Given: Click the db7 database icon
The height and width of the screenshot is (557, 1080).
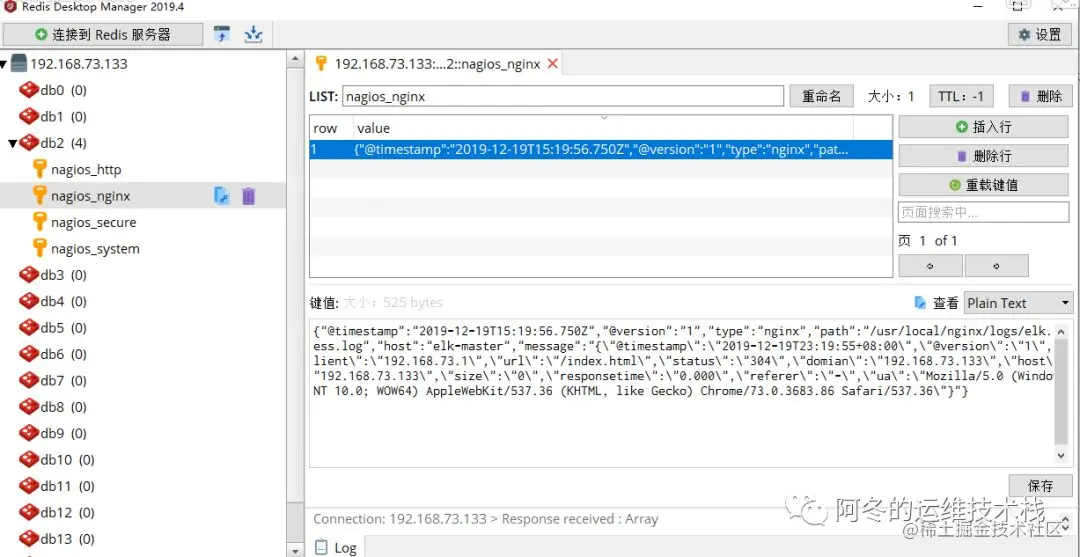Looking at the screenshot, I should [x=29, y=380].
